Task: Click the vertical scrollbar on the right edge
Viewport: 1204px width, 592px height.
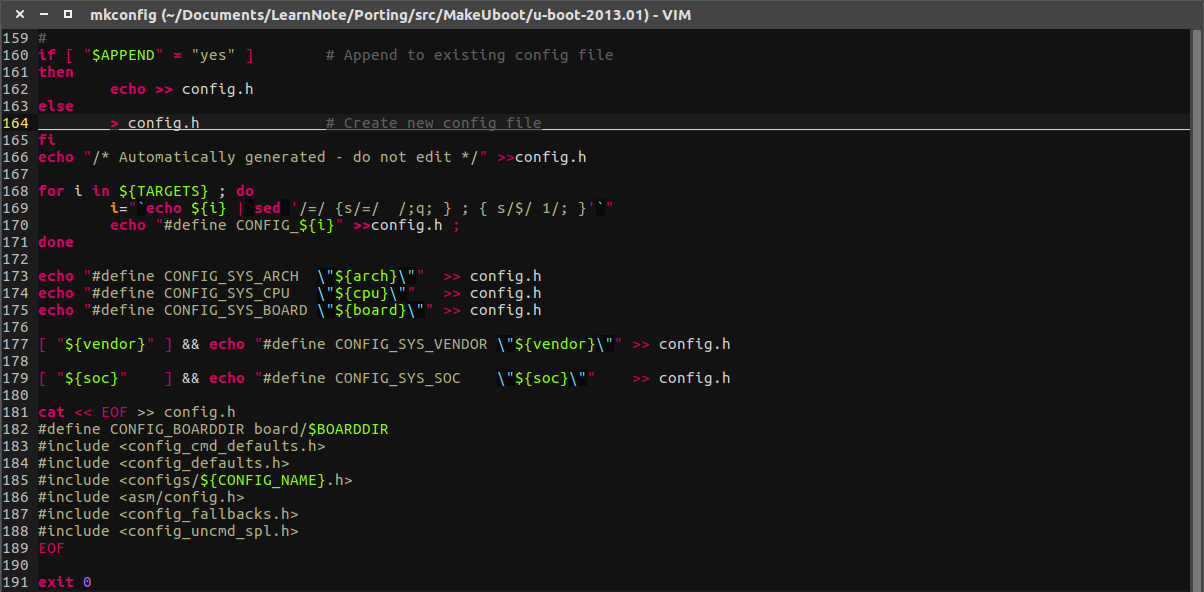Action: [x=1197, y=310]
